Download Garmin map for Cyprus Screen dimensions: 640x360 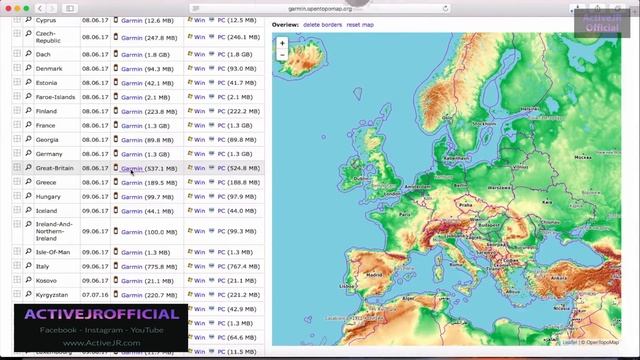[132, 20]
